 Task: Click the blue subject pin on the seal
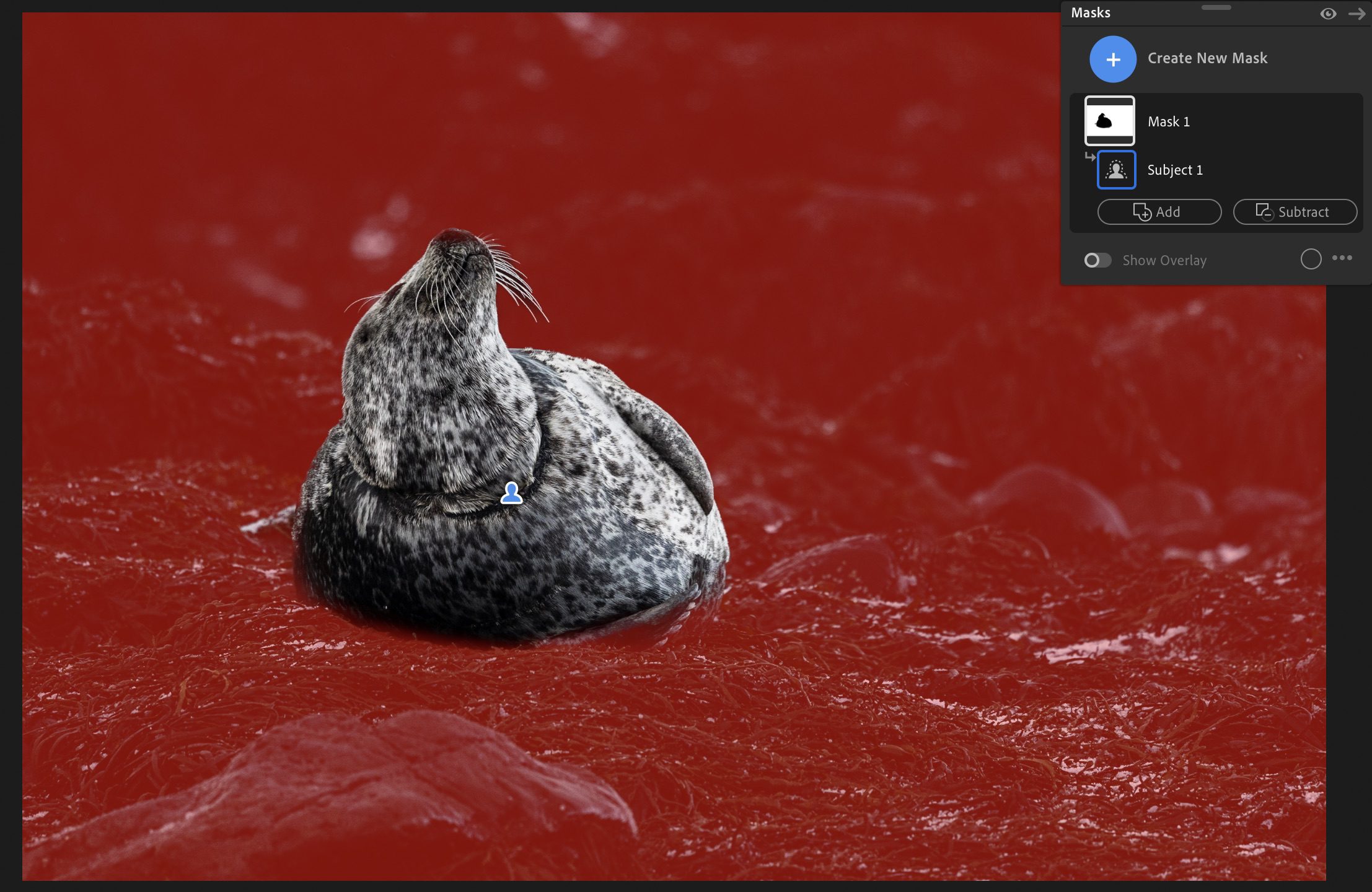[x=511, y=493]
